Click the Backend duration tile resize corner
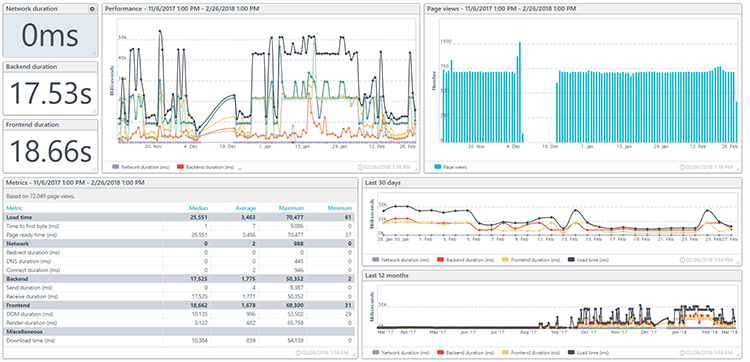Image resolution: width=750 pixels, height=362 pixels. coord(94,112)
